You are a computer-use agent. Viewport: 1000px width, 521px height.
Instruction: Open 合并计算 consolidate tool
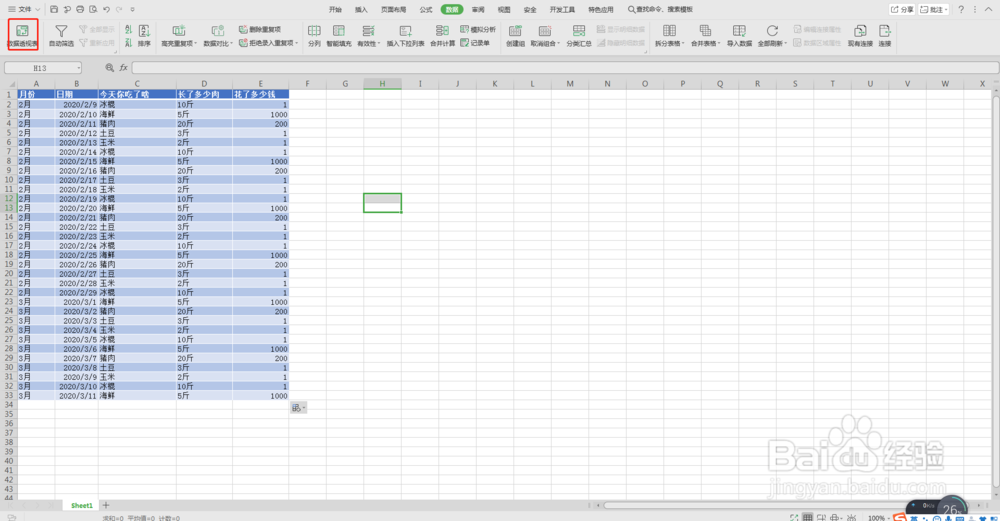pyautogui.click(x=442, y=35)
